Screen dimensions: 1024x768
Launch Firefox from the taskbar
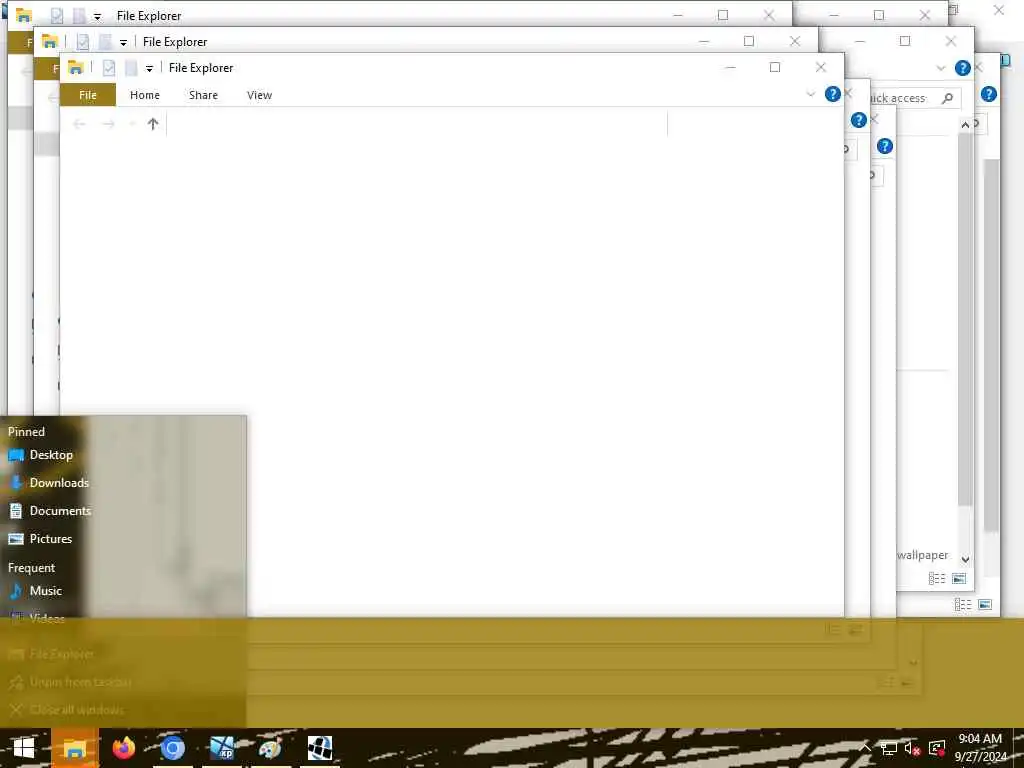tap(123, 748)
